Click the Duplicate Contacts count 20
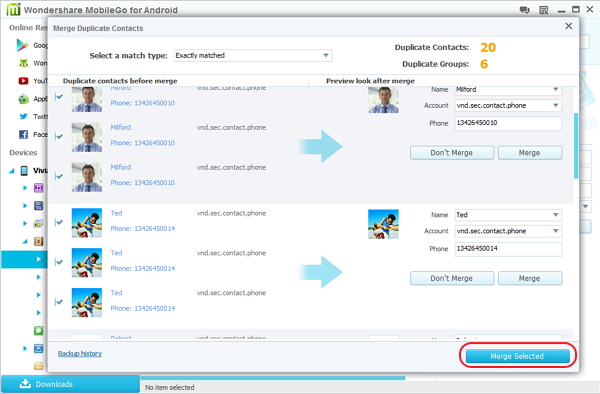Viewport: 600px width, 394px height. tap(488, 47)
